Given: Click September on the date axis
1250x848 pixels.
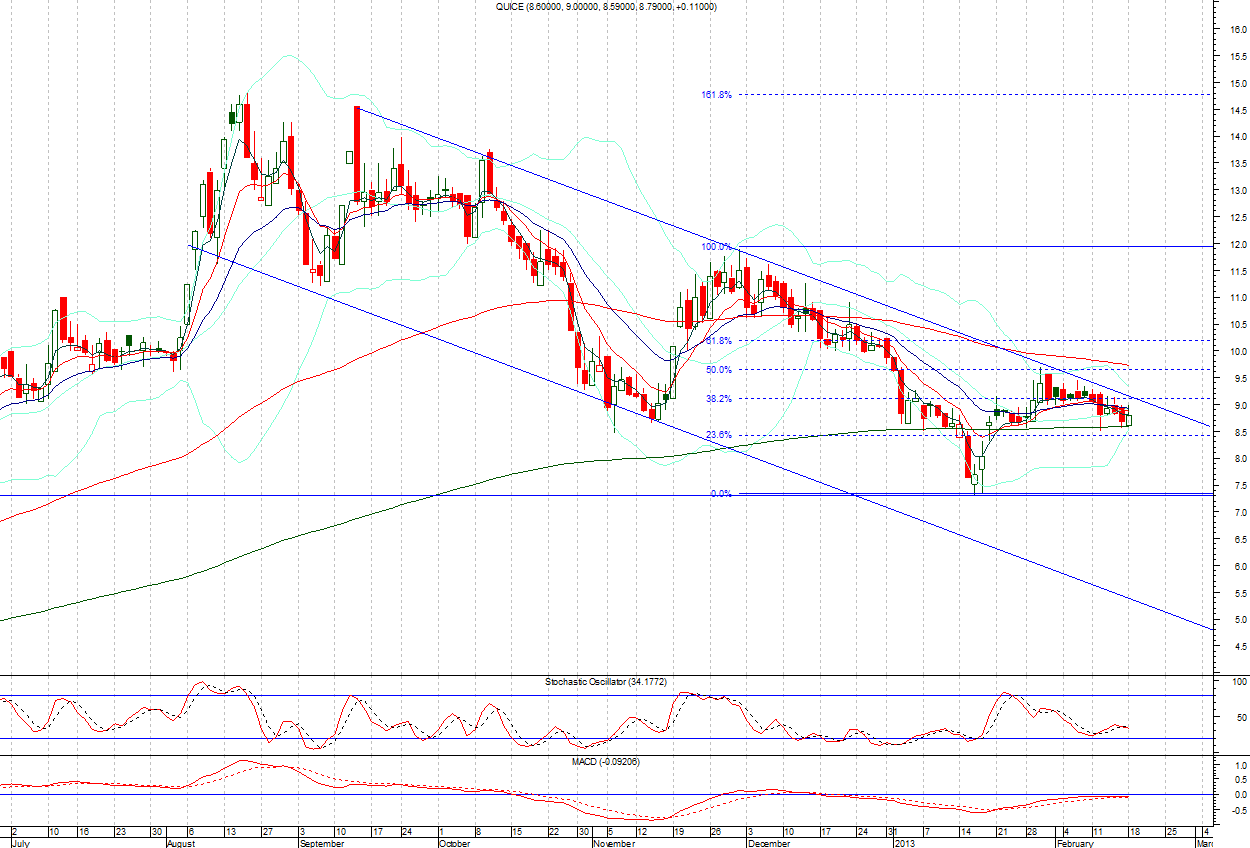Looking at the screenshot, I should [x=322, y=843].
